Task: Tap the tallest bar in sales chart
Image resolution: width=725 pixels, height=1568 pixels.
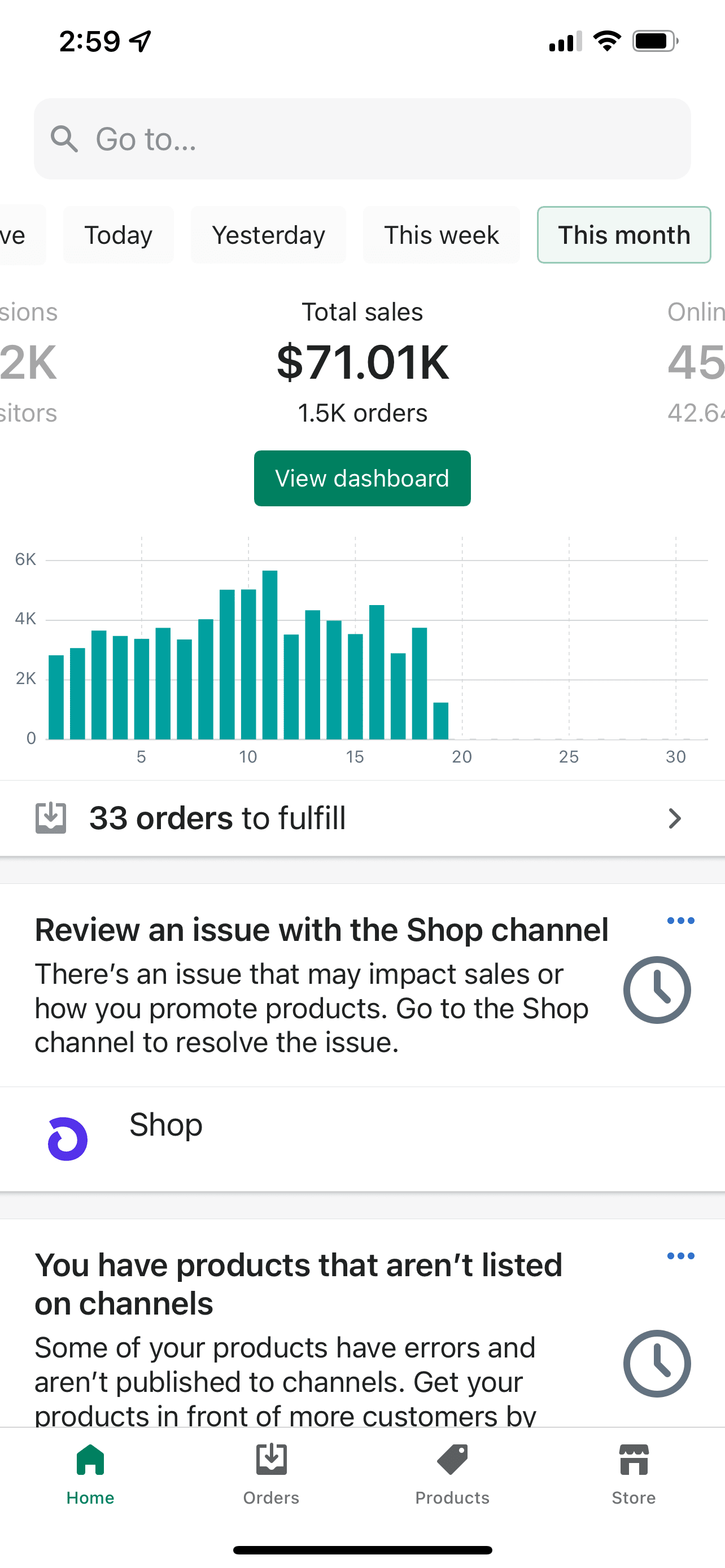Action: click(270, 654)
